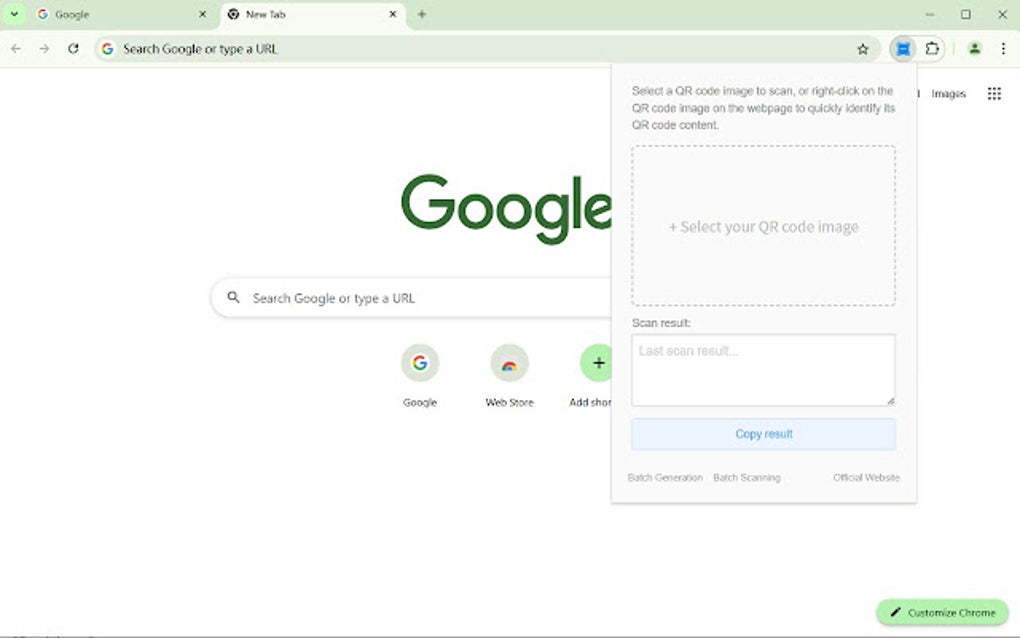Open the Chrome three-dot menu
This screenshot has height=638, width=1020.
[x=1003, y=48]
